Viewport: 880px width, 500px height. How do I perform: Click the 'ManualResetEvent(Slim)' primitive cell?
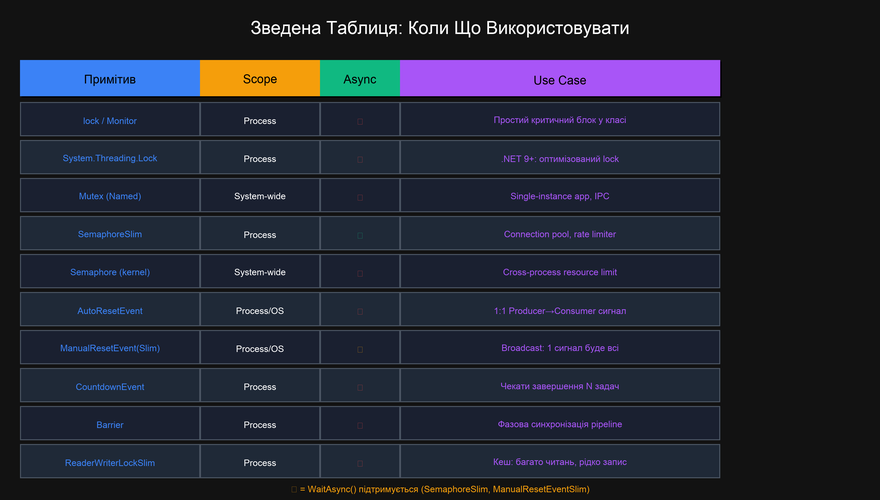(110, 347)
